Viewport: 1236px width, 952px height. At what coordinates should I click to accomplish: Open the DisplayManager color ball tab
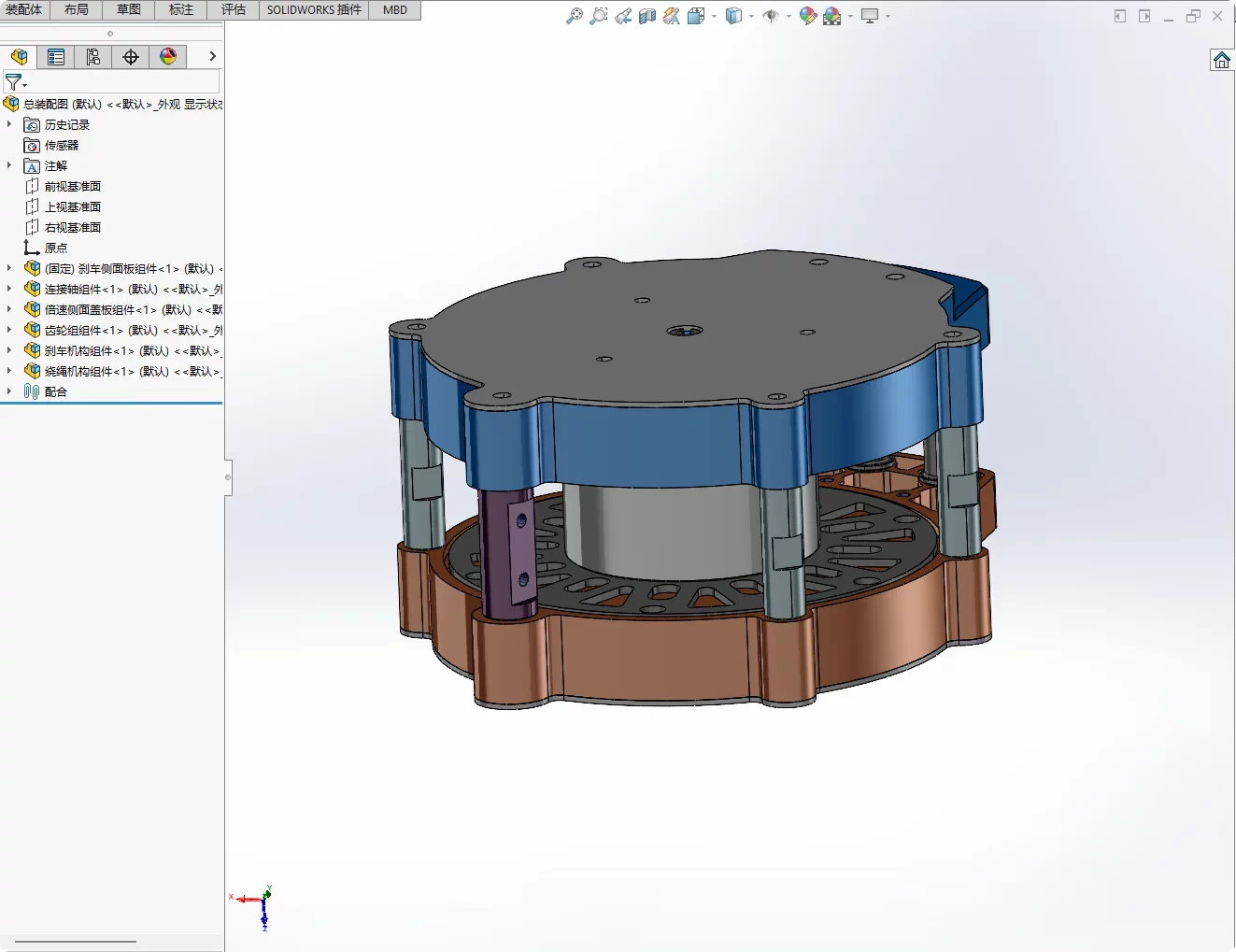pos(168,56)
